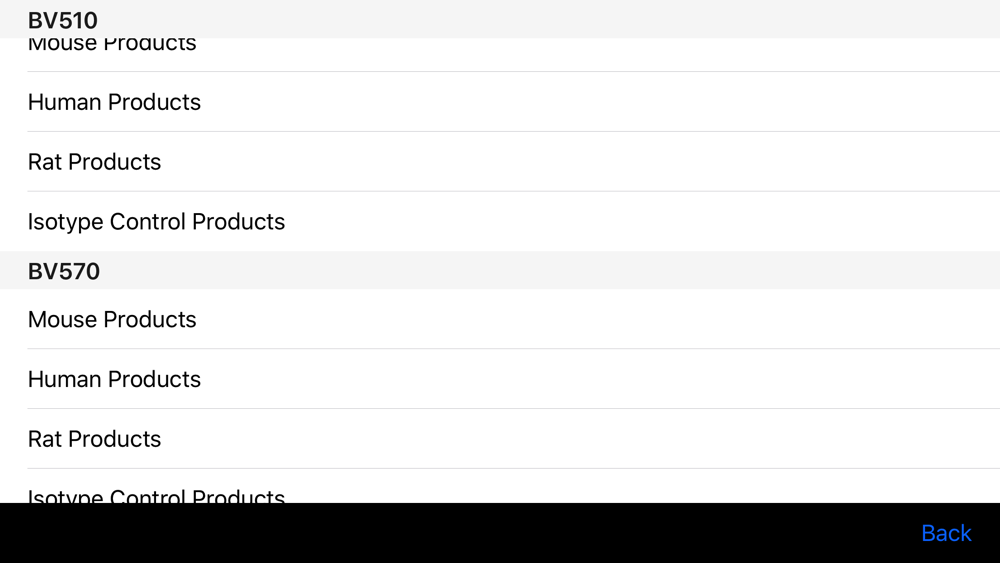1000x563 pixels.
Task: Click the BV570 section header
Action: tap(500, 270)
